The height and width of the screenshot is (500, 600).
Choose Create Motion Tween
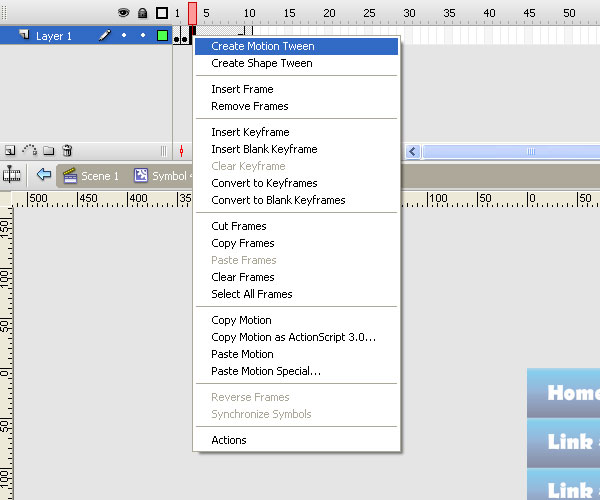pyautogui.click(x=297, y=46)
